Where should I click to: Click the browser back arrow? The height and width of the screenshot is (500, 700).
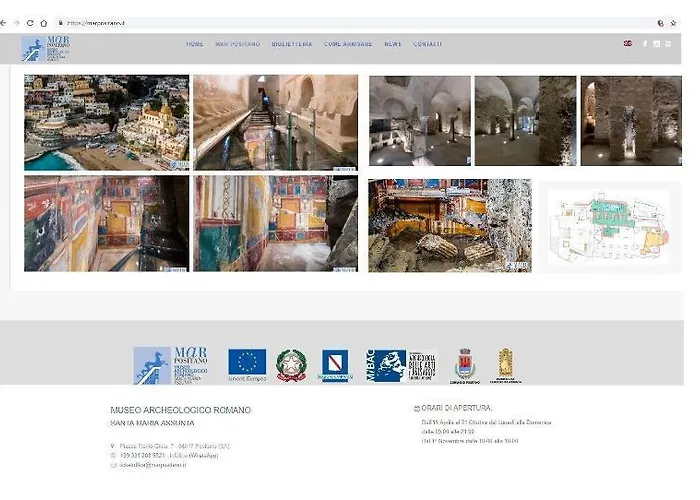[4, 22]
